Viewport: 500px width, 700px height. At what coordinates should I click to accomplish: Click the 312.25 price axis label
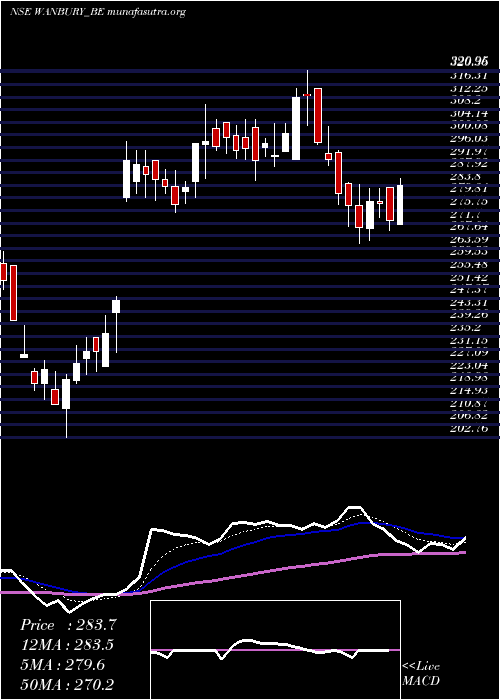pos(468,88)
